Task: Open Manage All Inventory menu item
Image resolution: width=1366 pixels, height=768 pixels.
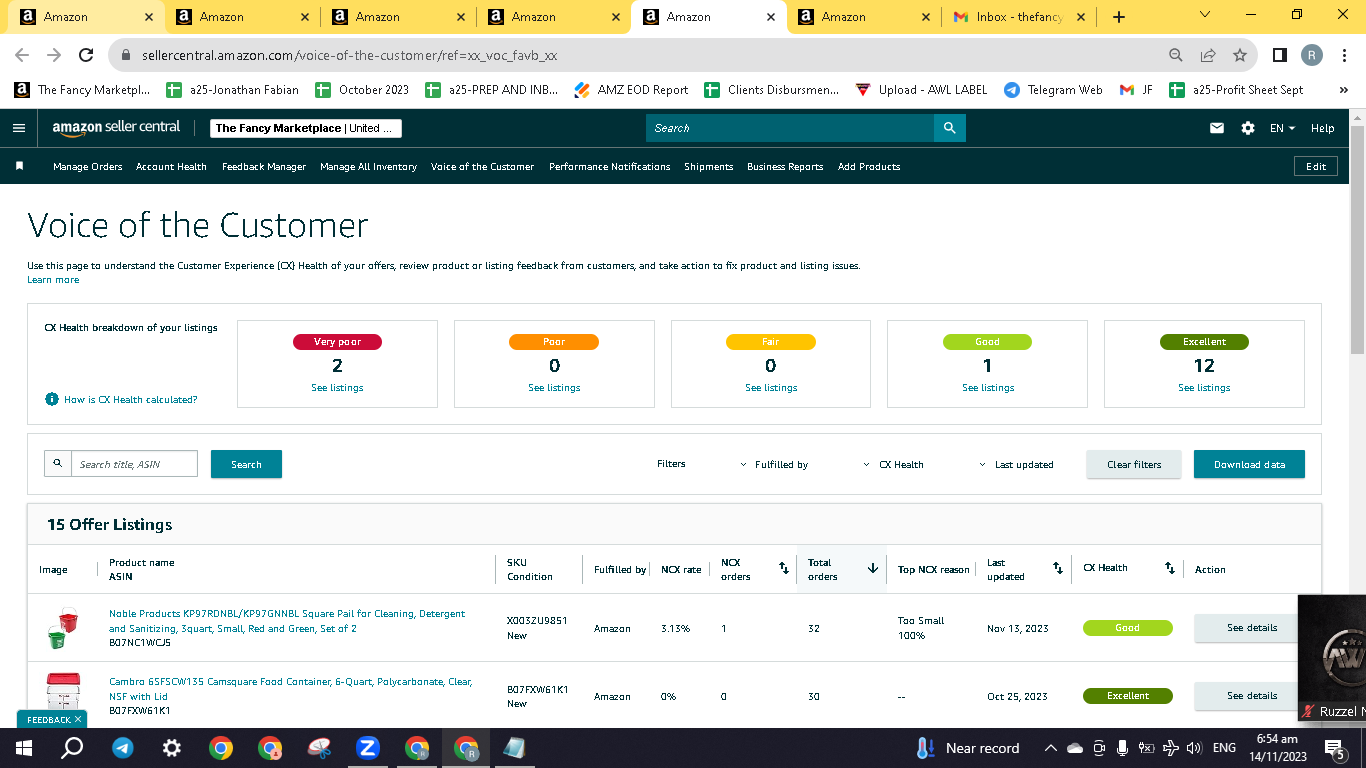Action: tap(368, 167)
